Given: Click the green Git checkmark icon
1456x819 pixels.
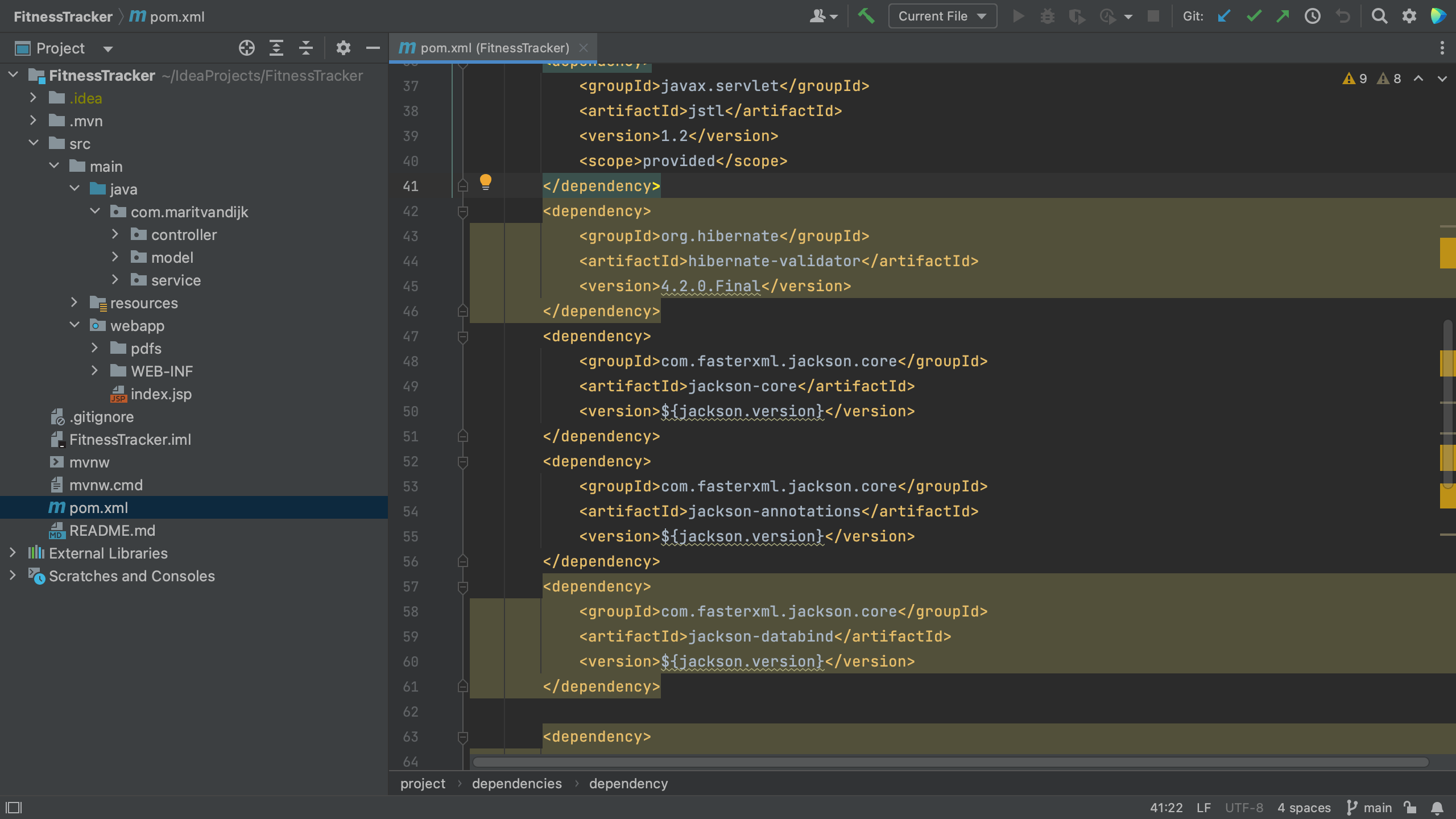Looking at the screenshot, I should (x=1253, y=17).
